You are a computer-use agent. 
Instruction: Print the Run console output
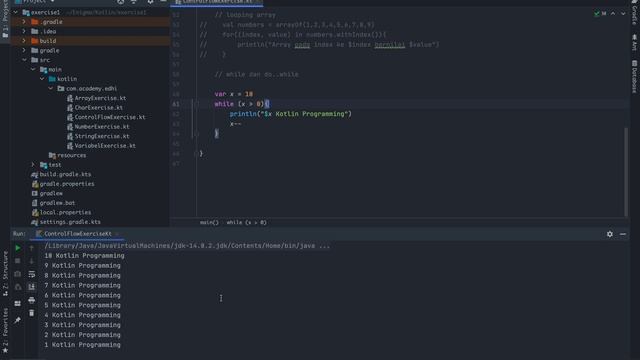pos(31,300)
